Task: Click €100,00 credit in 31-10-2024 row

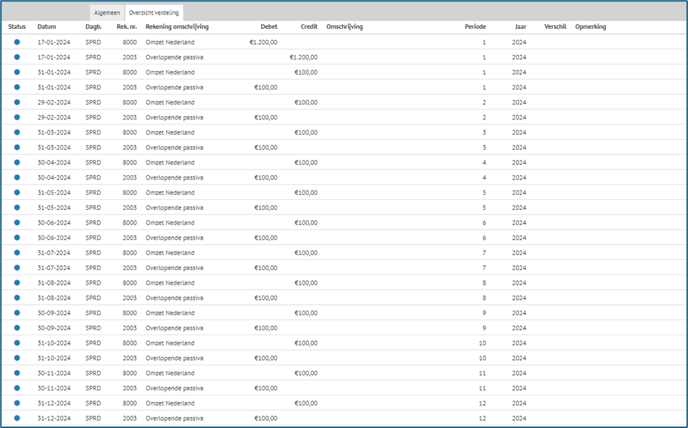Action: pos(306,343)
